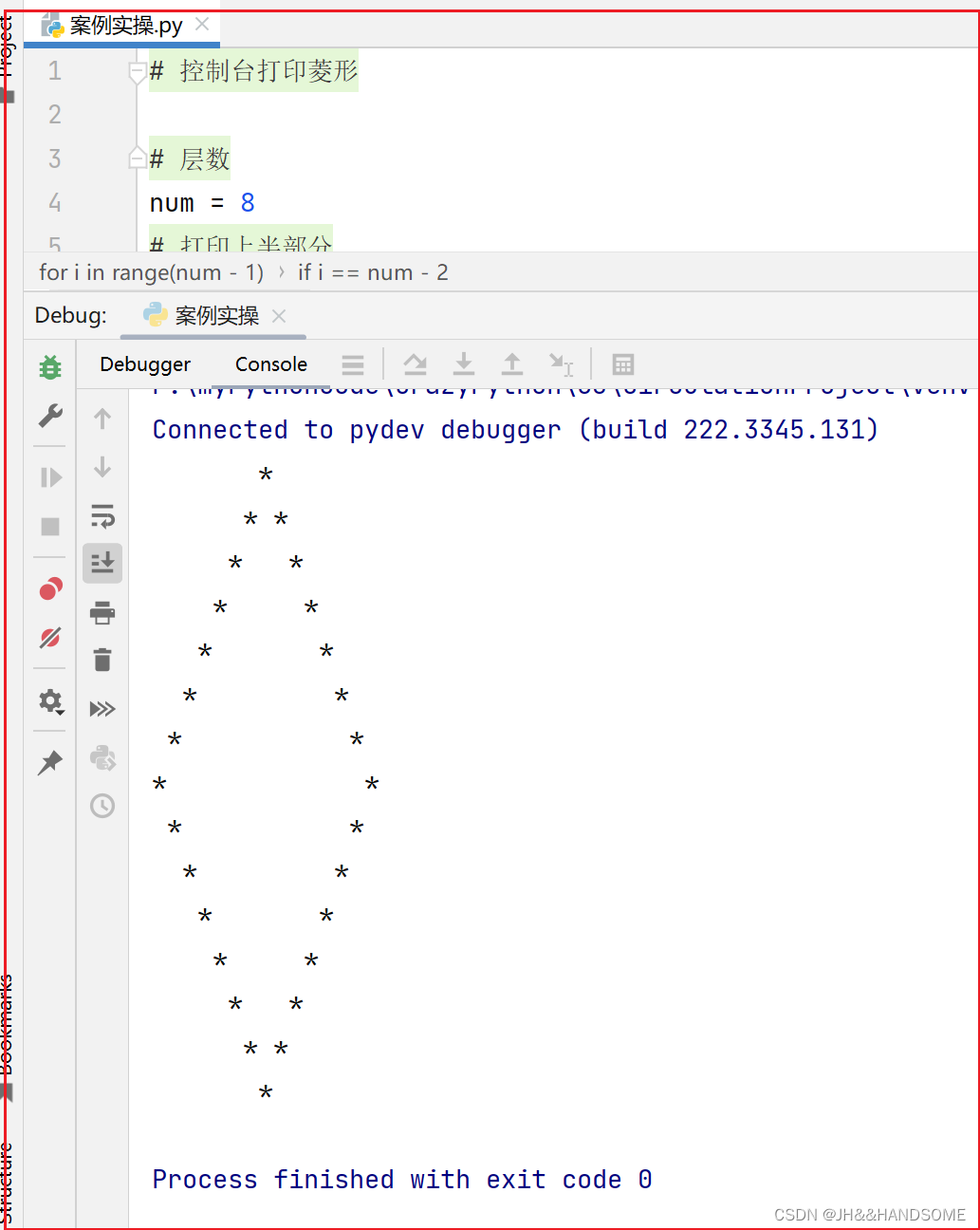Click breadcrumb 'if i == num - 2'
This screenshot has height=1230, width=980.
click(x=373, y=272)
